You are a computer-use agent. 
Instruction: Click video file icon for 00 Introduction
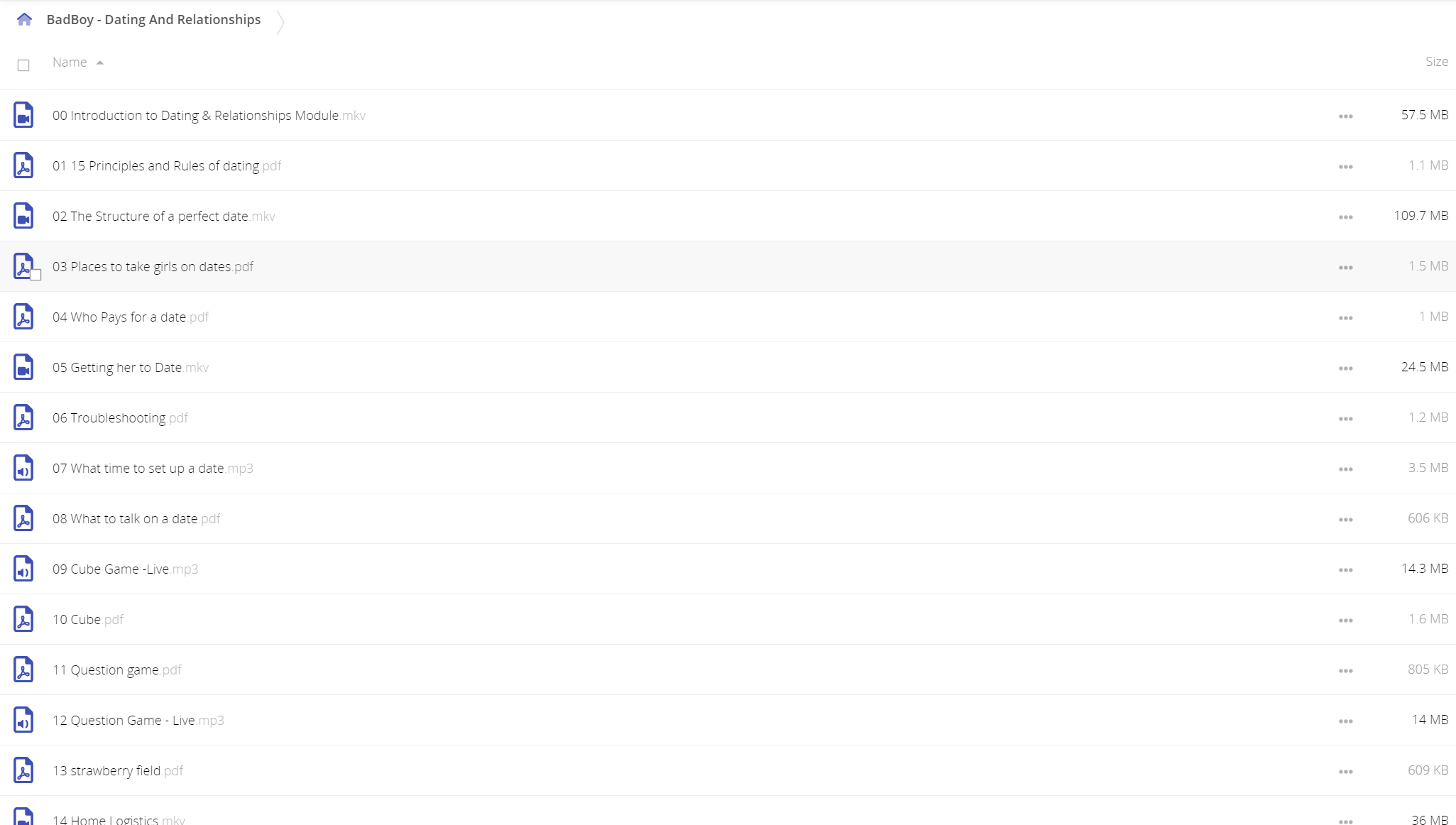23,115
